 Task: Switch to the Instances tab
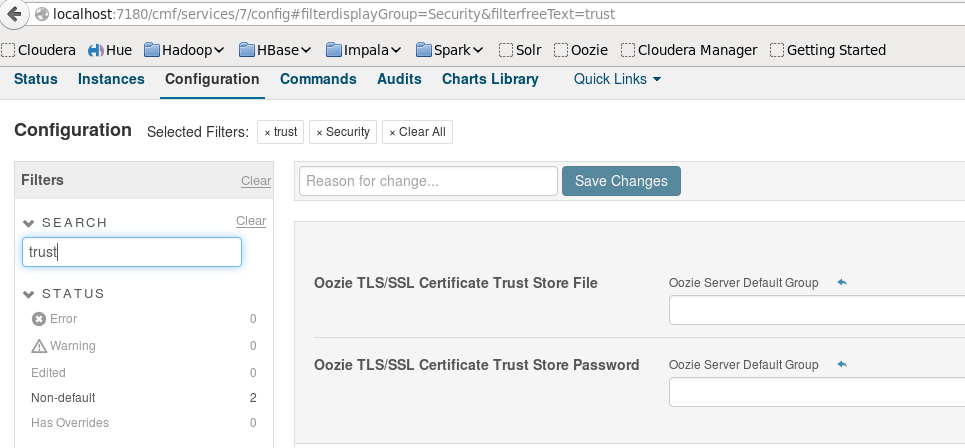[x=111, y=79]
